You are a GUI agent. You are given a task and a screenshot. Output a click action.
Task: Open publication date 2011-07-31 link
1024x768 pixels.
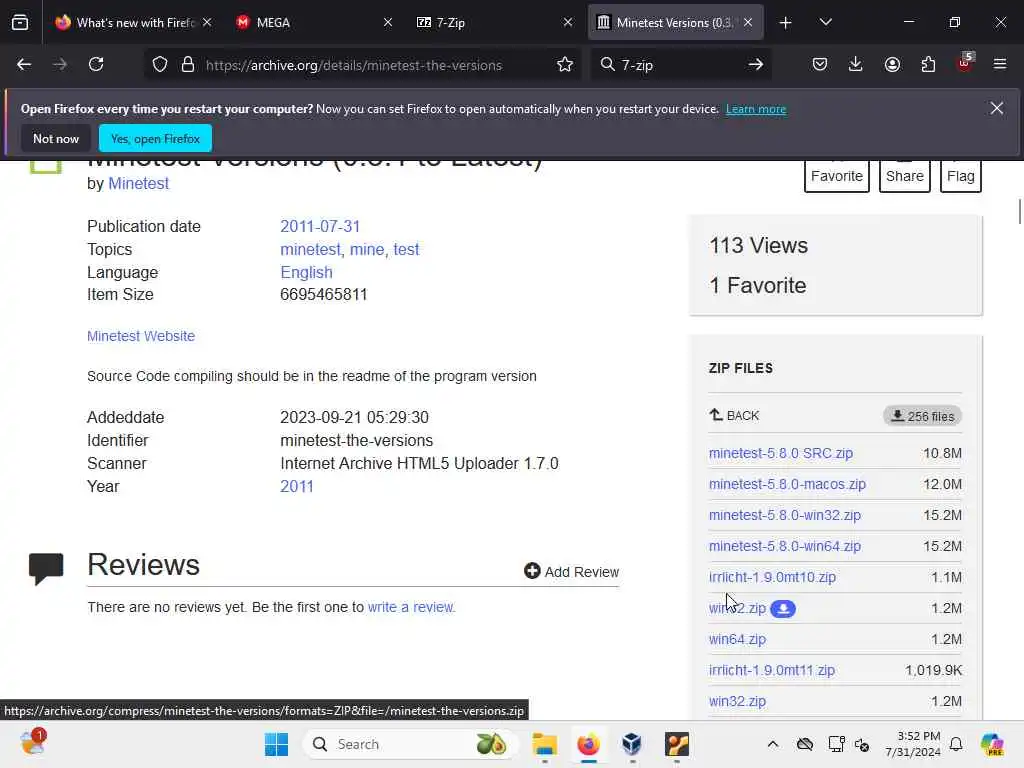[320, 226]
